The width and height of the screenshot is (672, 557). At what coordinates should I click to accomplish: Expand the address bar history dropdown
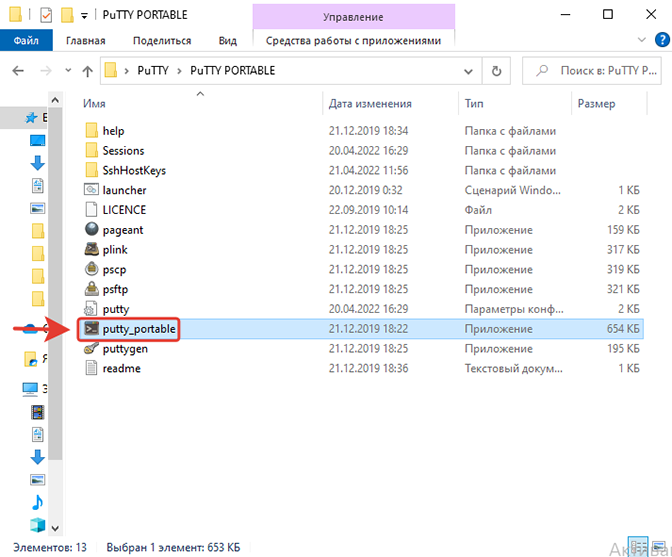point(467,71)
